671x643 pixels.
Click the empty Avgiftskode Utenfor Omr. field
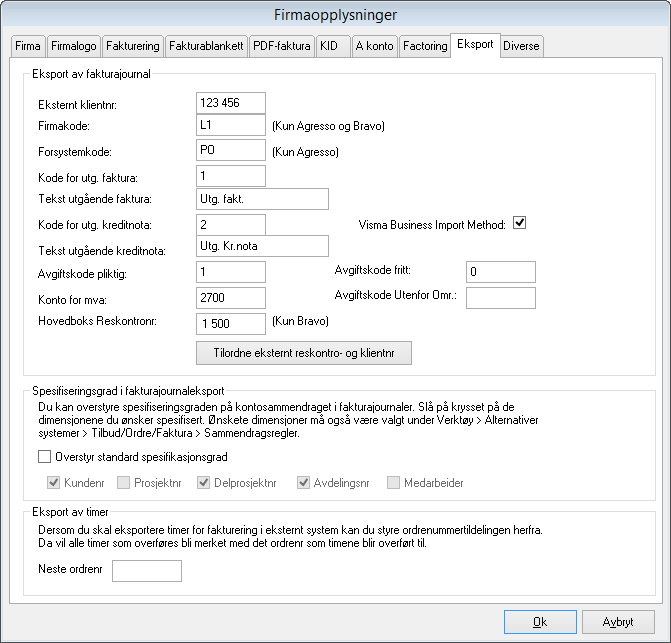point(501,298)
